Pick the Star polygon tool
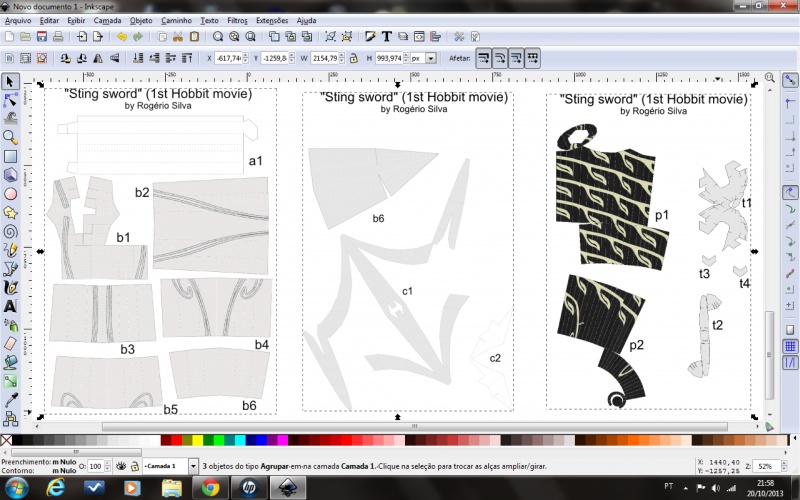The height and width of the screenshot is (500, 800). [10, 213]
